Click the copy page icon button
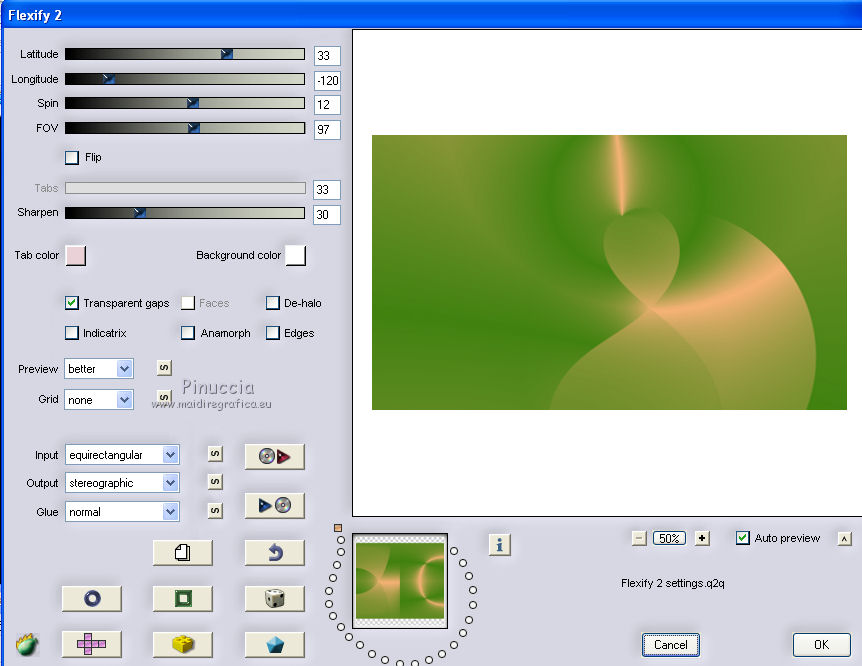 183,552
